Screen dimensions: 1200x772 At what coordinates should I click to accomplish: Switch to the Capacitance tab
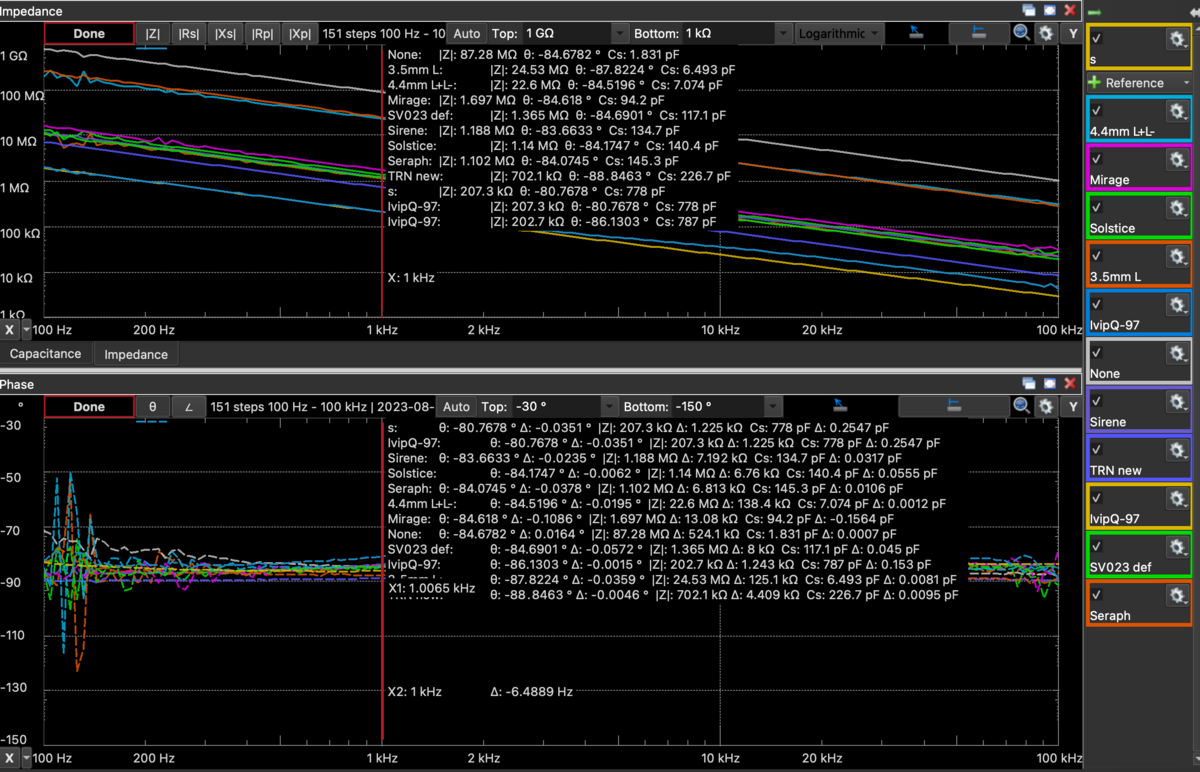46,354
